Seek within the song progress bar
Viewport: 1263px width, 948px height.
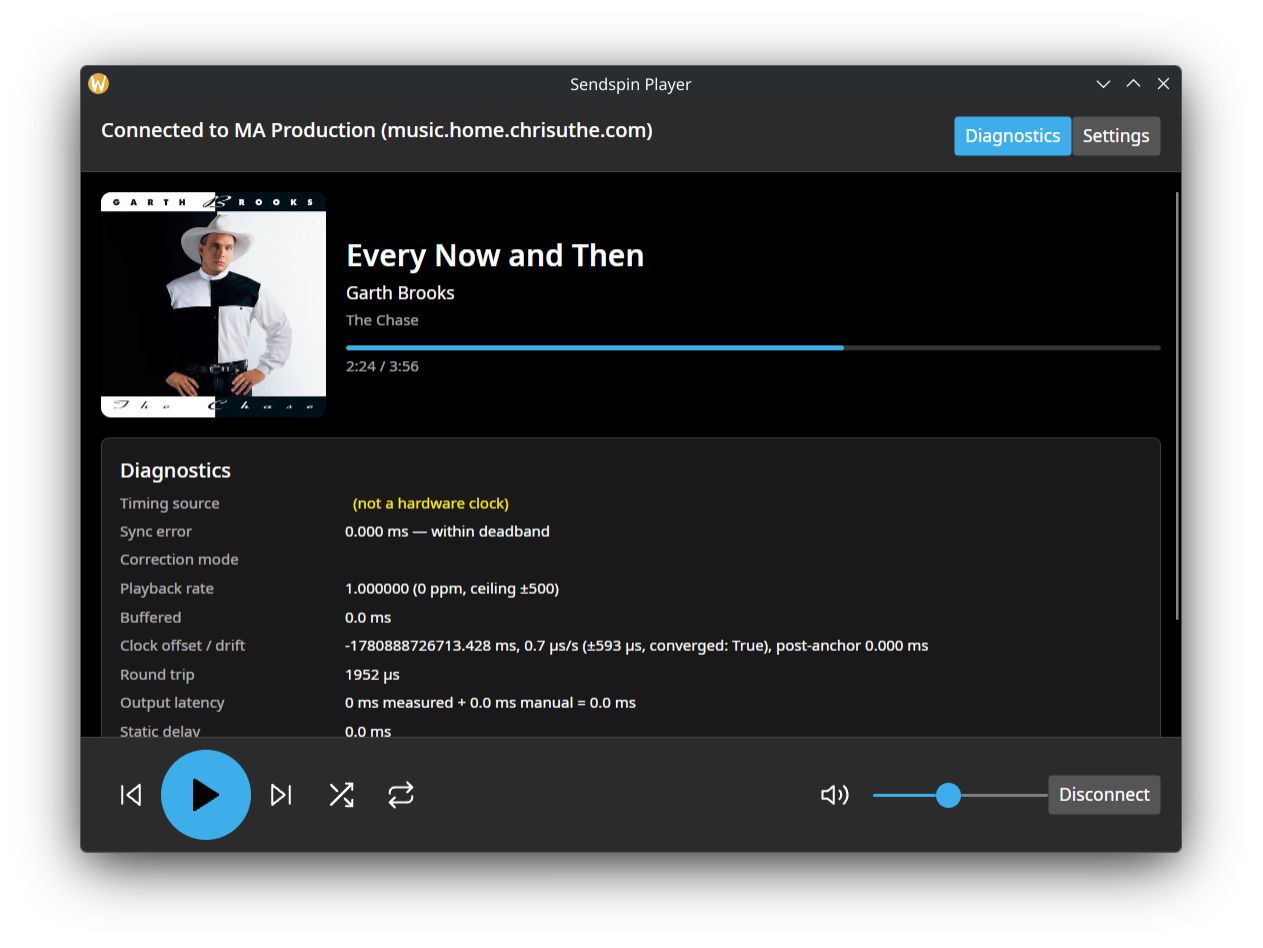tap(753, 347)
